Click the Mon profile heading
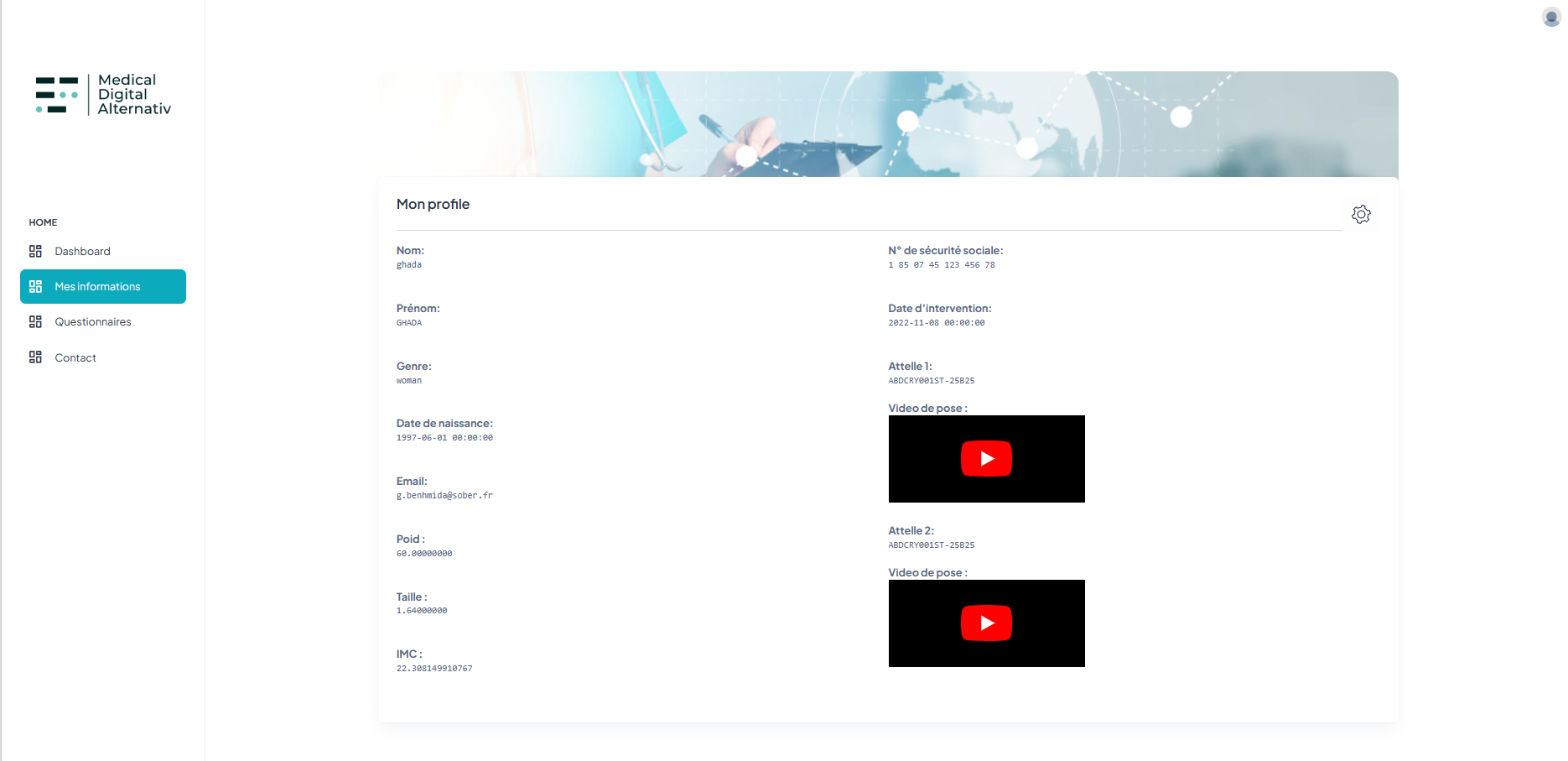1568x761 pixels. click(x=433, y=205)
